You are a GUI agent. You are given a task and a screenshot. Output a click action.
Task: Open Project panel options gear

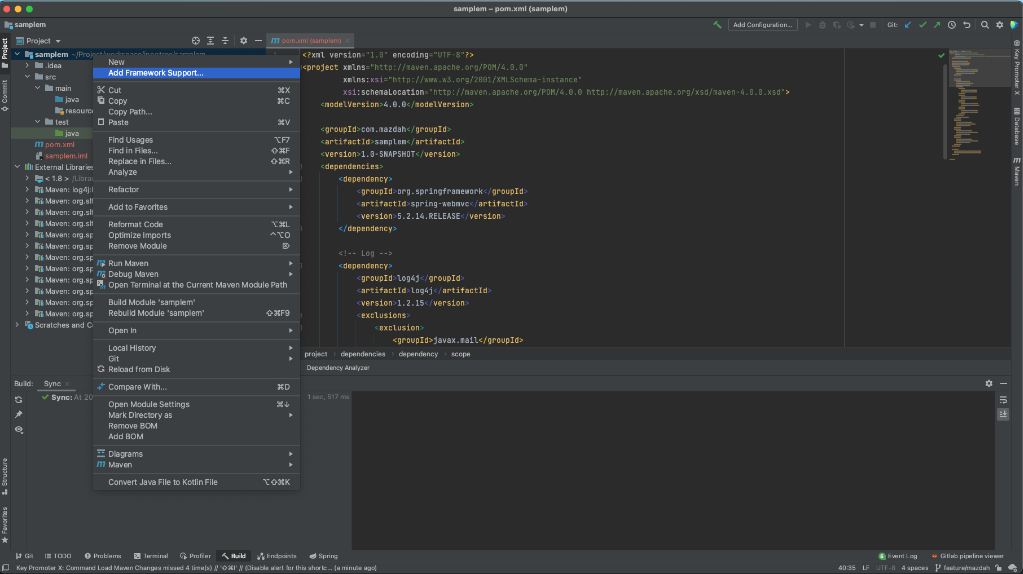point(243,40)
